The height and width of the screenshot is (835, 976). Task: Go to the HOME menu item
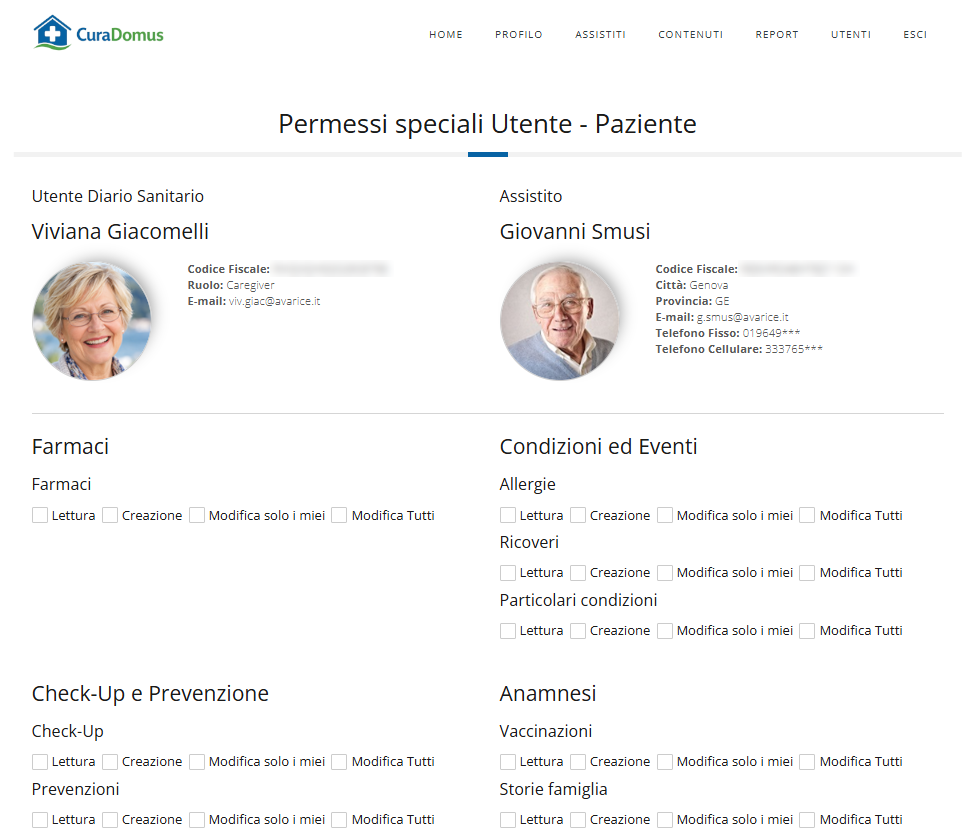click(446, 35)
